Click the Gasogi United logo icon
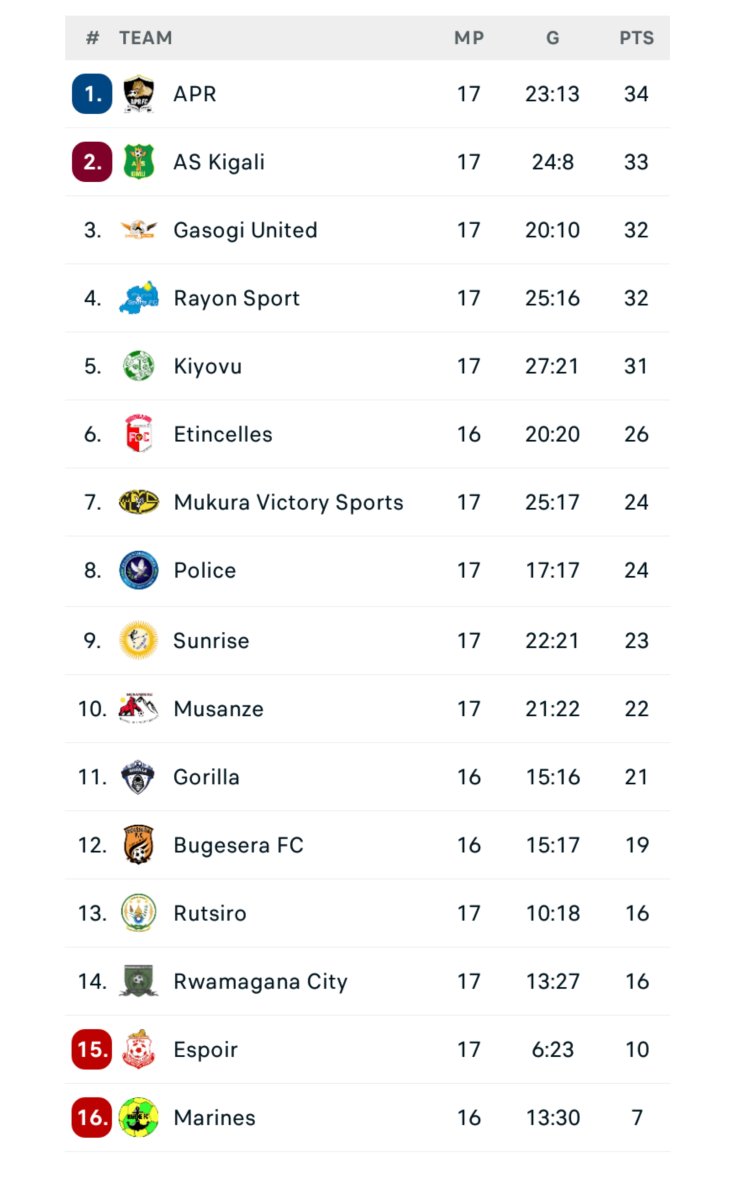 click(x=139, y=230)
